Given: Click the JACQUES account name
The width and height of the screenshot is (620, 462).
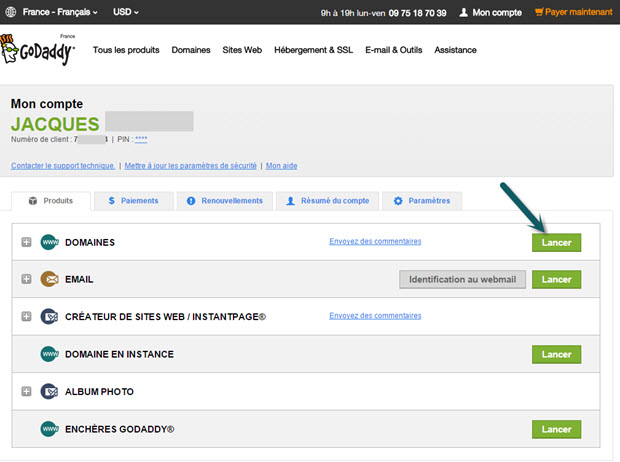Looking at the screenshot, I should (55, 124).
